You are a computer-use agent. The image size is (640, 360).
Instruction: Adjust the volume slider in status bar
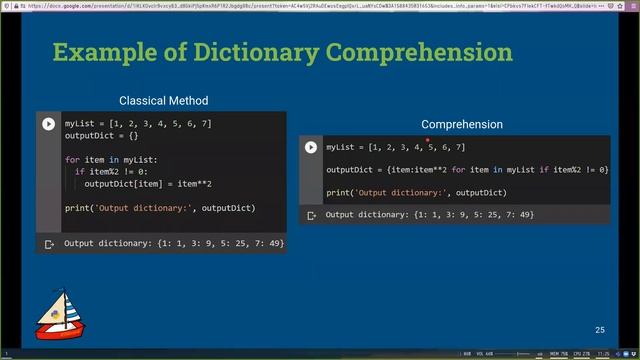tap(513, 354)
